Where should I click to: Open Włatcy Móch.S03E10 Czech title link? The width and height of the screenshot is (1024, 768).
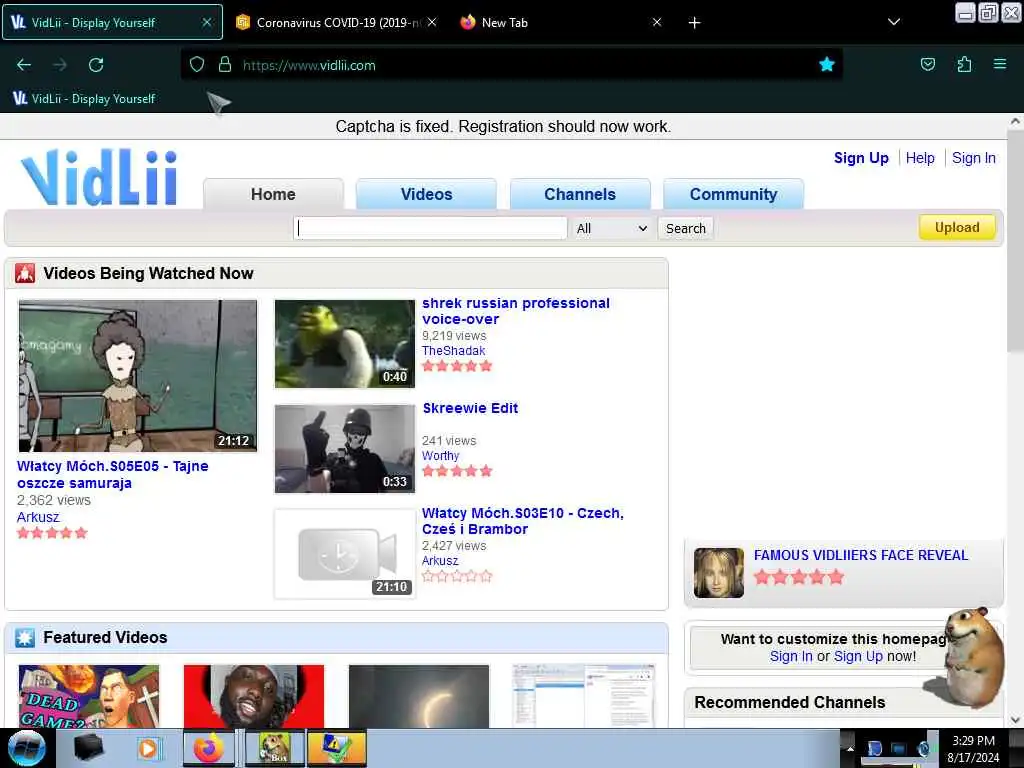522,521
